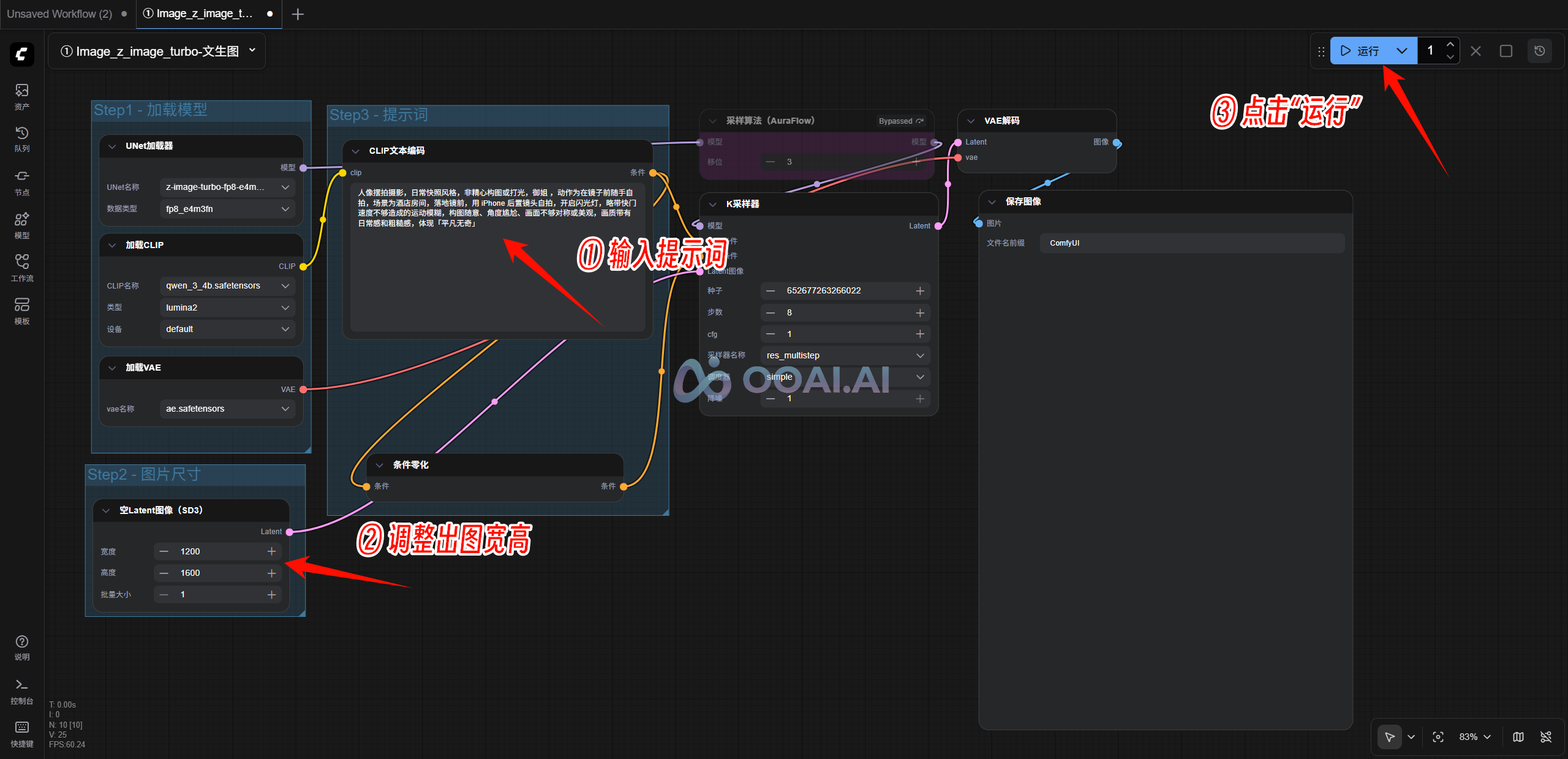Toggle minimap icon in bottom-right toolbar

point(1518,737)
